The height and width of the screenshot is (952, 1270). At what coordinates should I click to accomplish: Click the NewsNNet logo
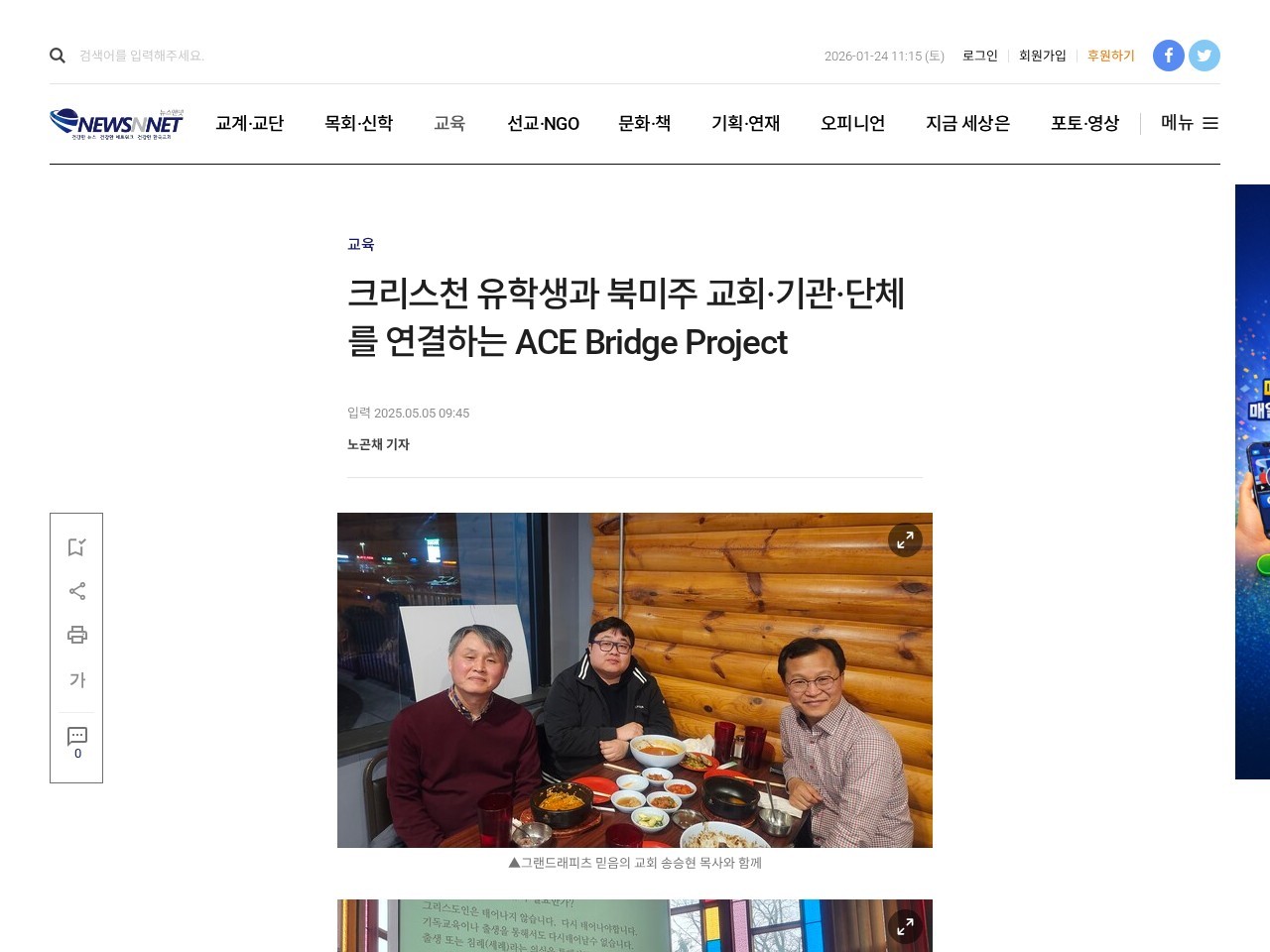(x=117, y=123)
